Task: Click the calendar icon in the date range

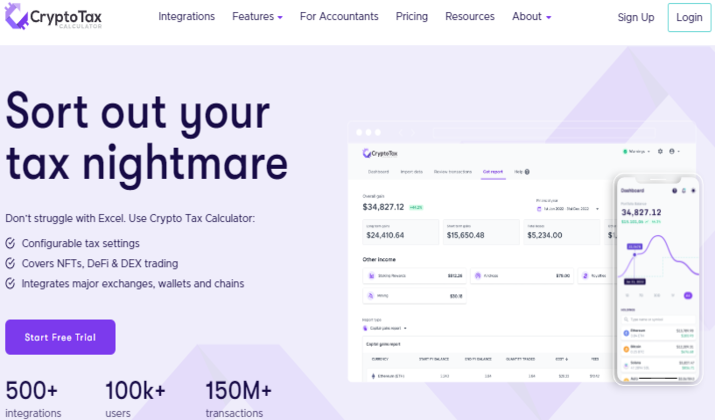Action: [x=539, y=209]
